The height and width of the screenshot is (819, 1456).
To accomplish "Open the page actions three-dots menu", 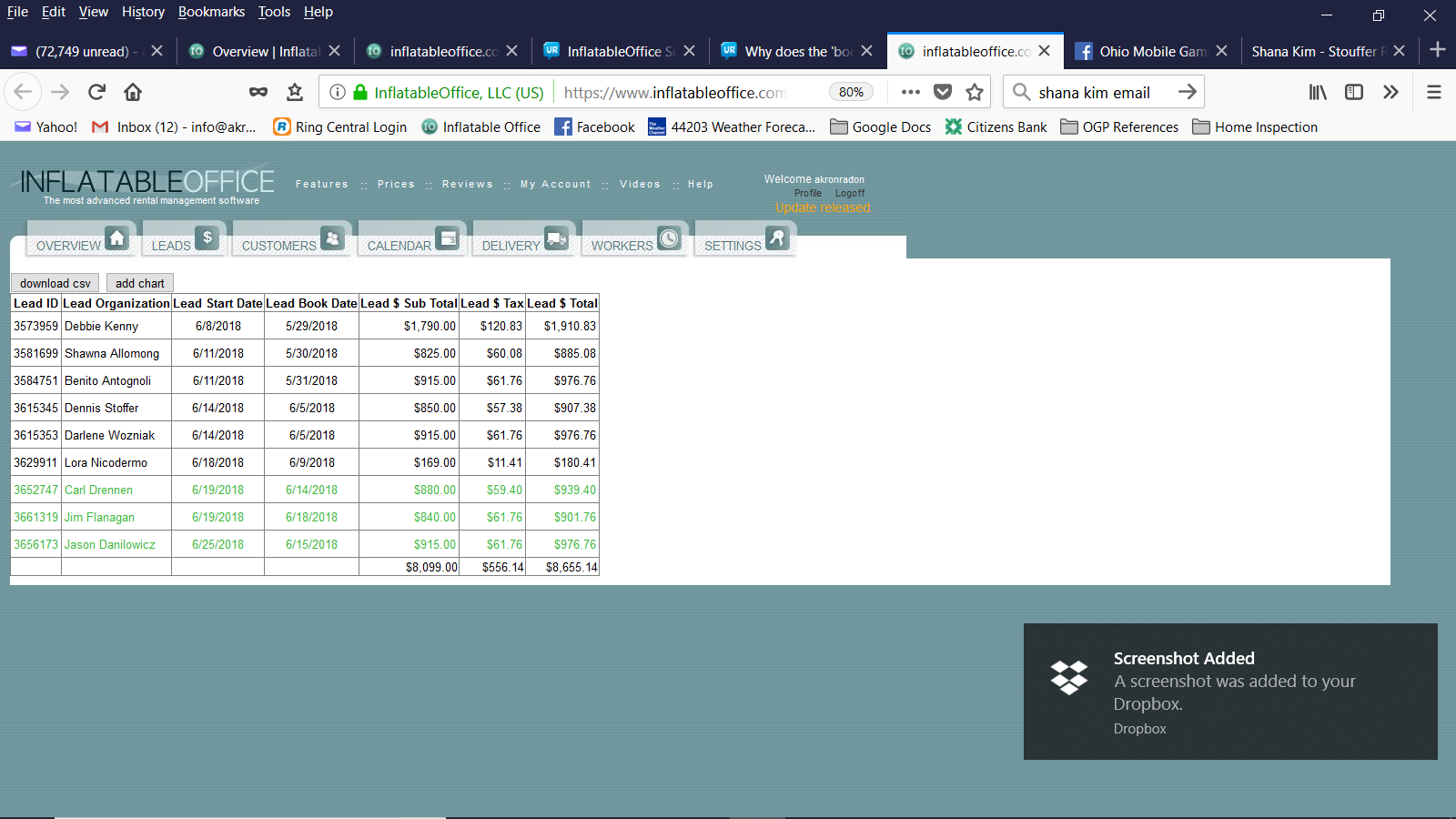I will coord(910,92).
